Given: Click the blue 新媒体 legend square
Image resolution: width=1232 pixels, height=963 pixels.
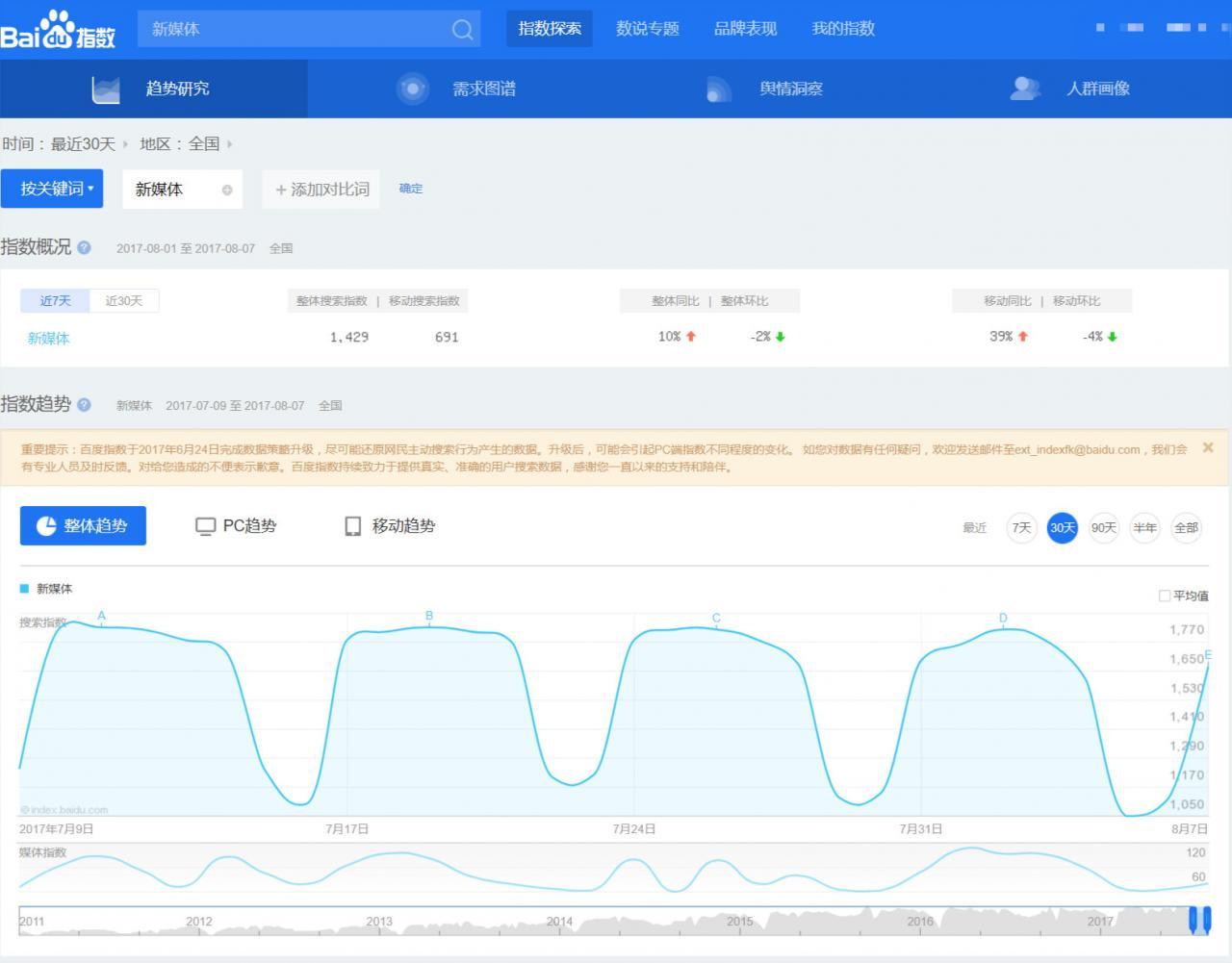Looking at the screenshot, I should pos(24,589).
